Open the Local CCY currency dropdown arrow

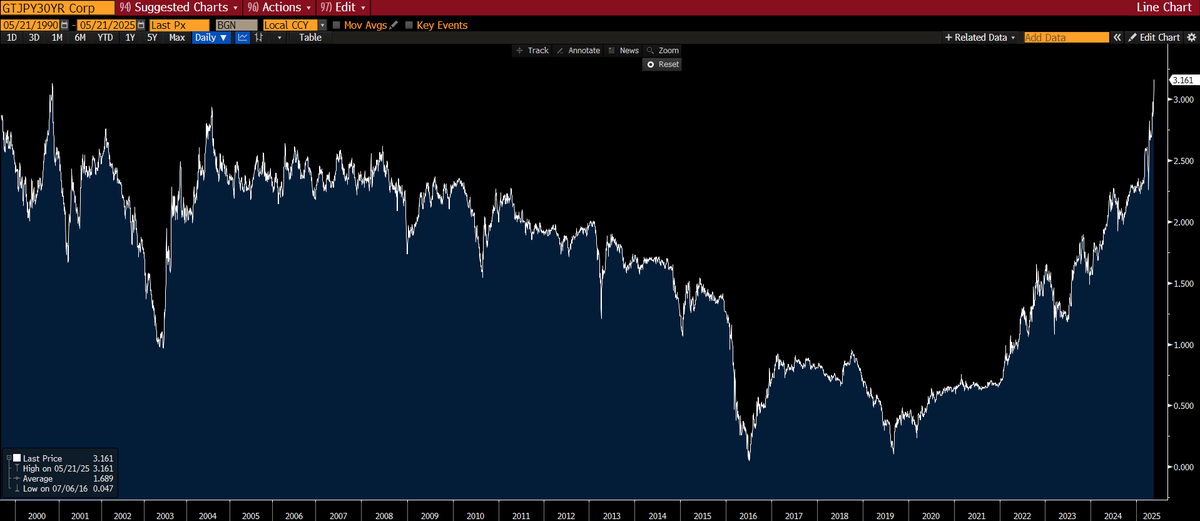pyautogui.click(x=323, y=25)
